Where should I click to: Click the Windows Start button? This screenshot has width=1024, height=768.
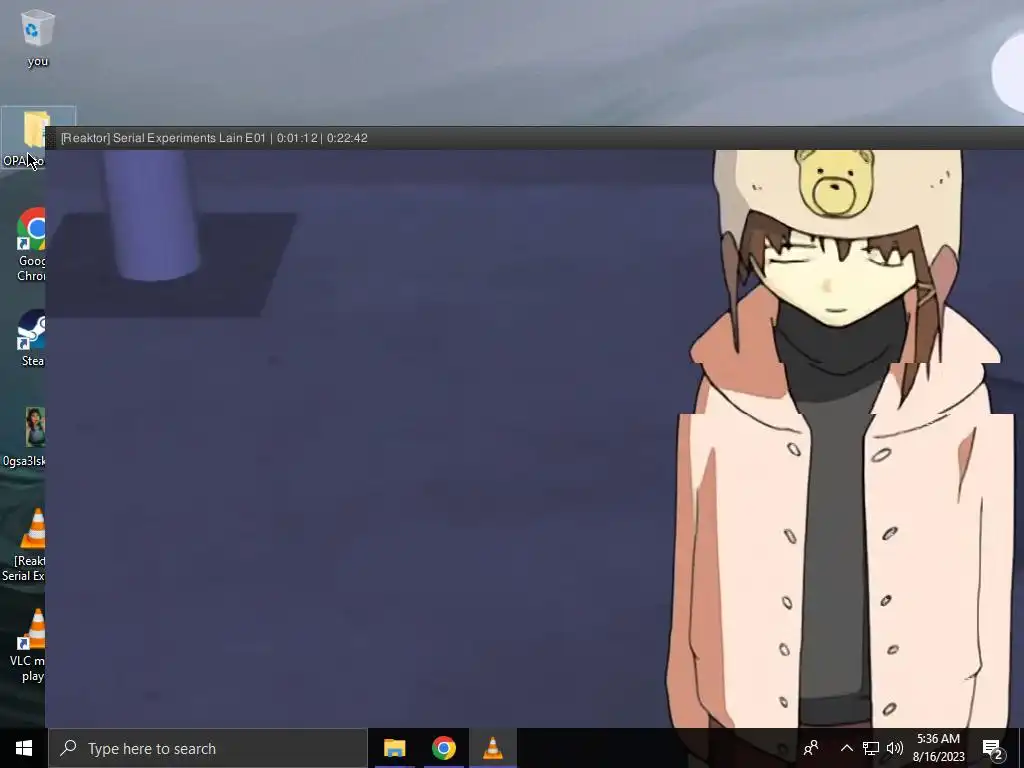pyautogui.click(x=24, y=748)
